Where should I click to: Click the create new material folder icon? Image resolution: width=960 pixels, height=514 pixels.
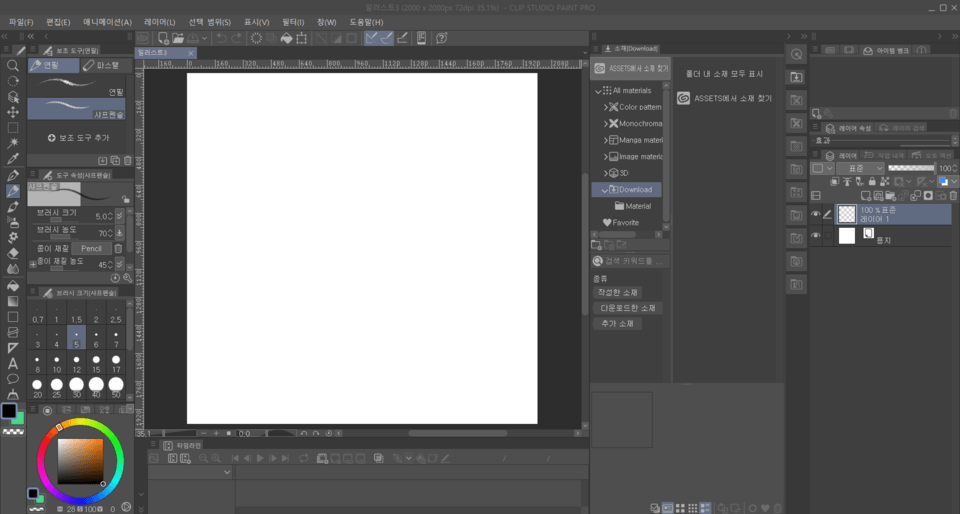pos(596,245)
